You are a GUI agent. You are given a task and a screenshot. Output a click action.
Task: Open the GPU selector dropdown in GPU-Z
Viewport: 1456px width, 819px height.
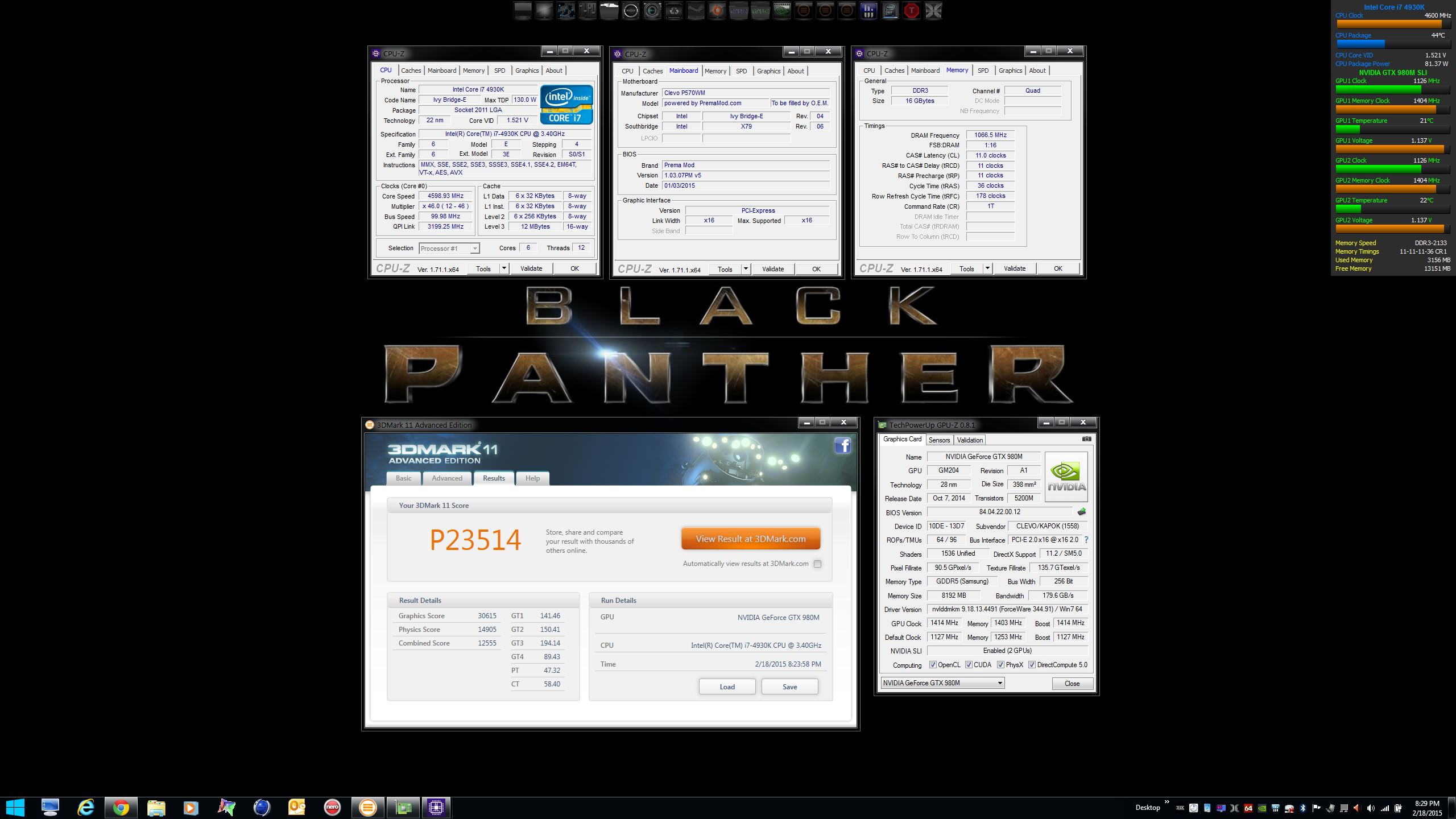pos(943,683)
